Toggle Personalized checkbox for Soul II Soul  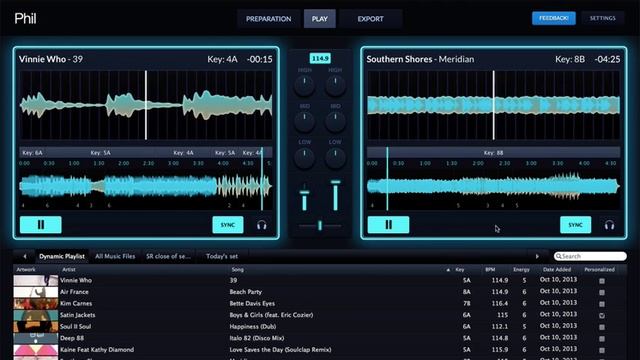(602, 327)
